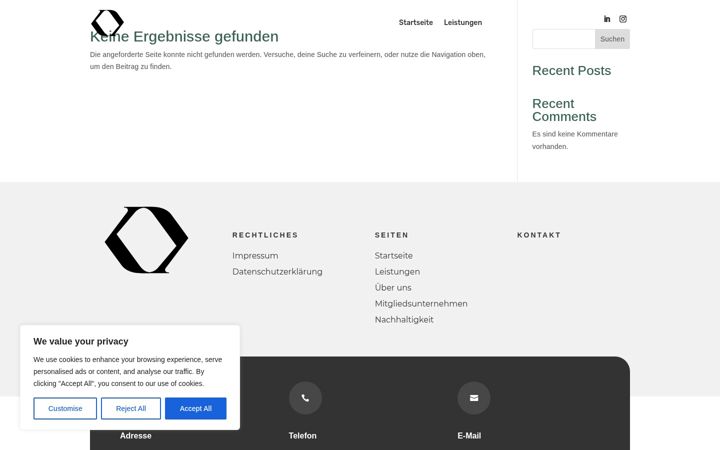
Task: Click the Es sind keine Kommentare vorhanden text
Action: point(575,140)
